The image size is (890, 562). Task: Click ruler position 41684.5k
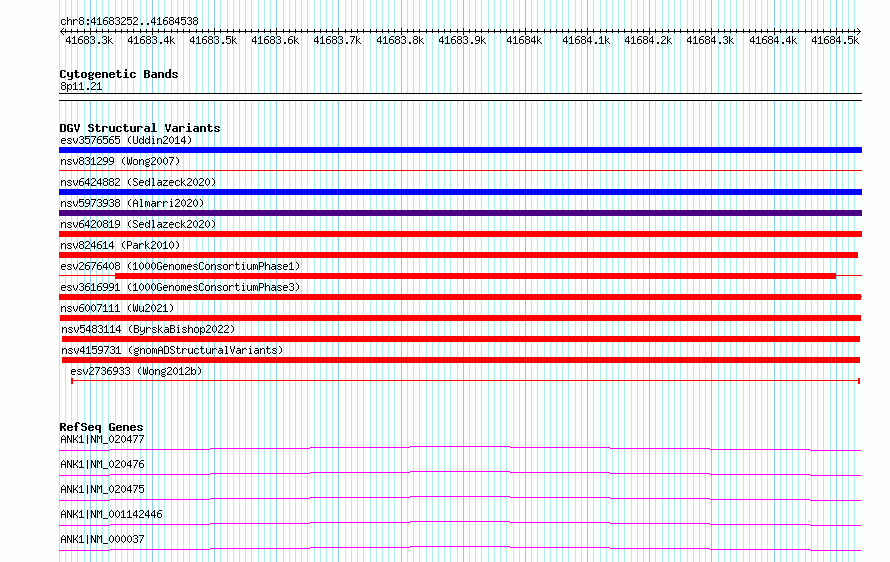point(835,40)
